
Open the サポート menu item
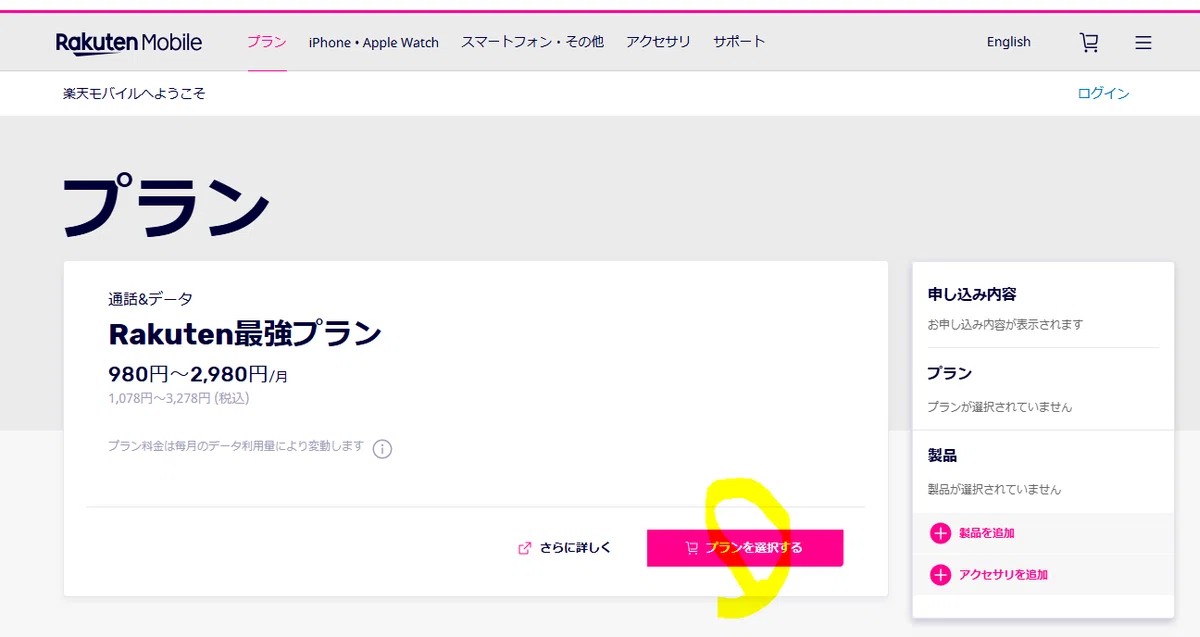(x=739, y=42)
